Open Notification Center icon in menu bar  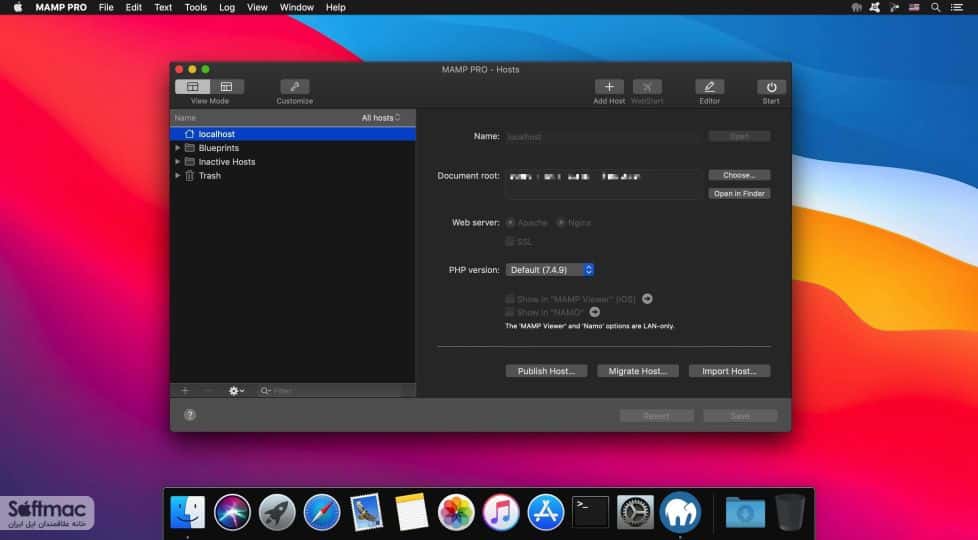(x=957, y=7)
